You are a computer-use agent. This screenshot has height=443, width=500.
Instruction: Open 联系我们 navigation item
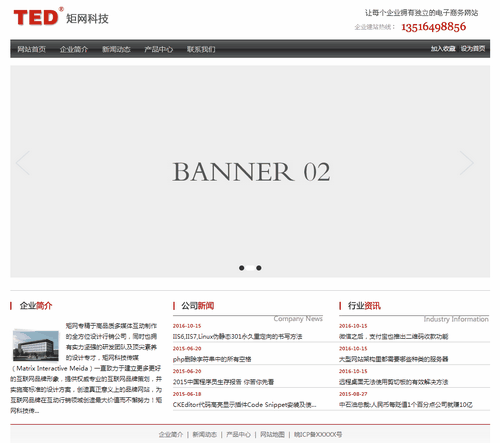pos(201,49)
